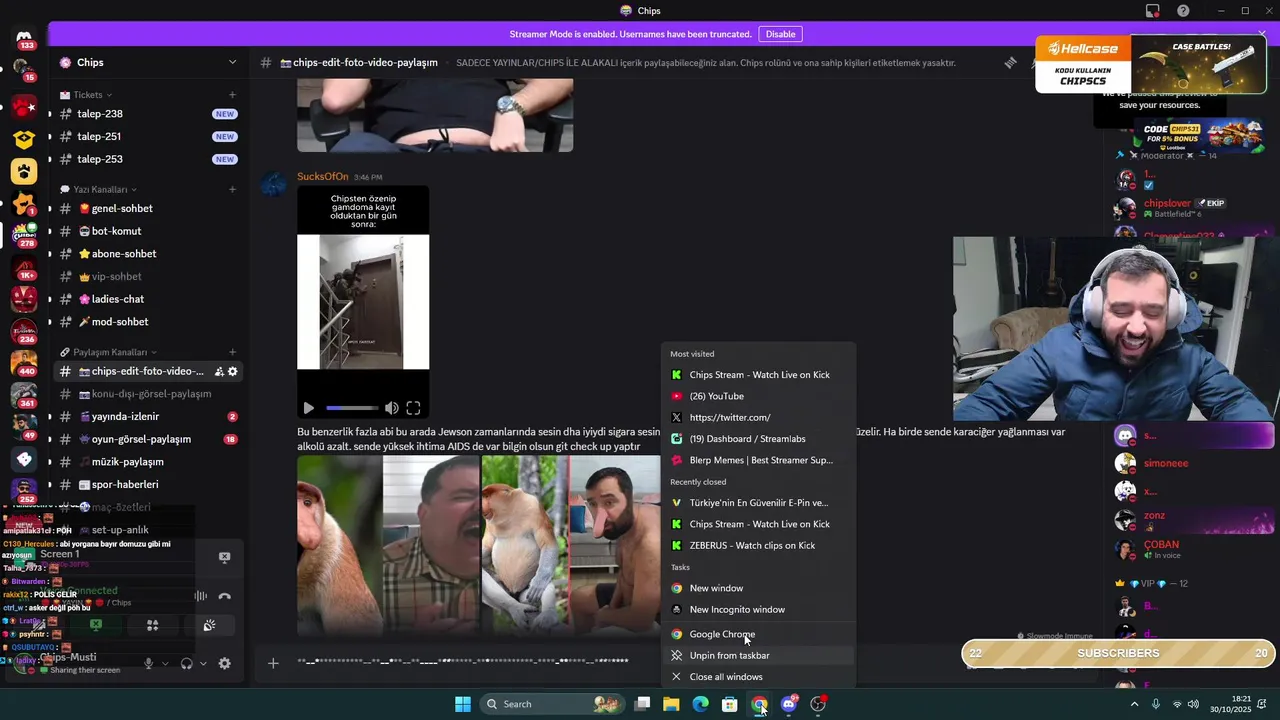
Task: Click chipslover in member list
Action: (x=1167, y=203)
